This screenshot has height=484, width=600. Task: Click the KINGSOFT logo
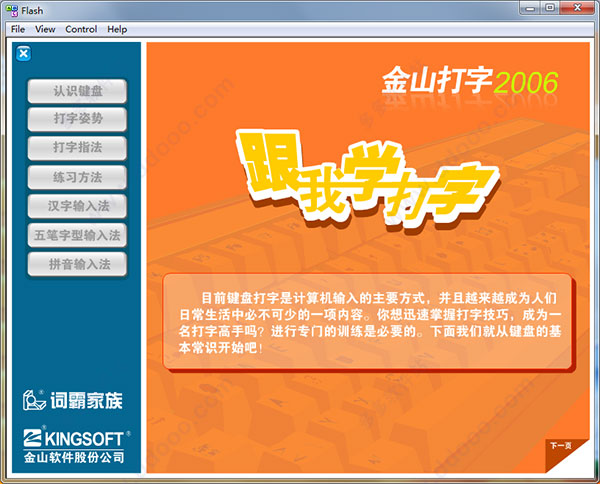tap(76, 437)
